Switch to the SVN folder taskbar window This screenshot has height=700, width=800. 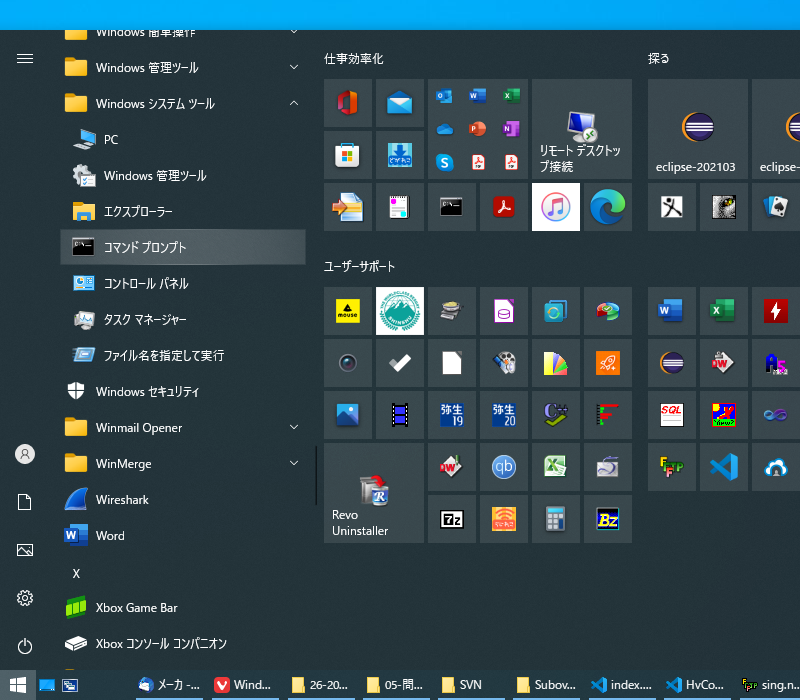point(472,685)
